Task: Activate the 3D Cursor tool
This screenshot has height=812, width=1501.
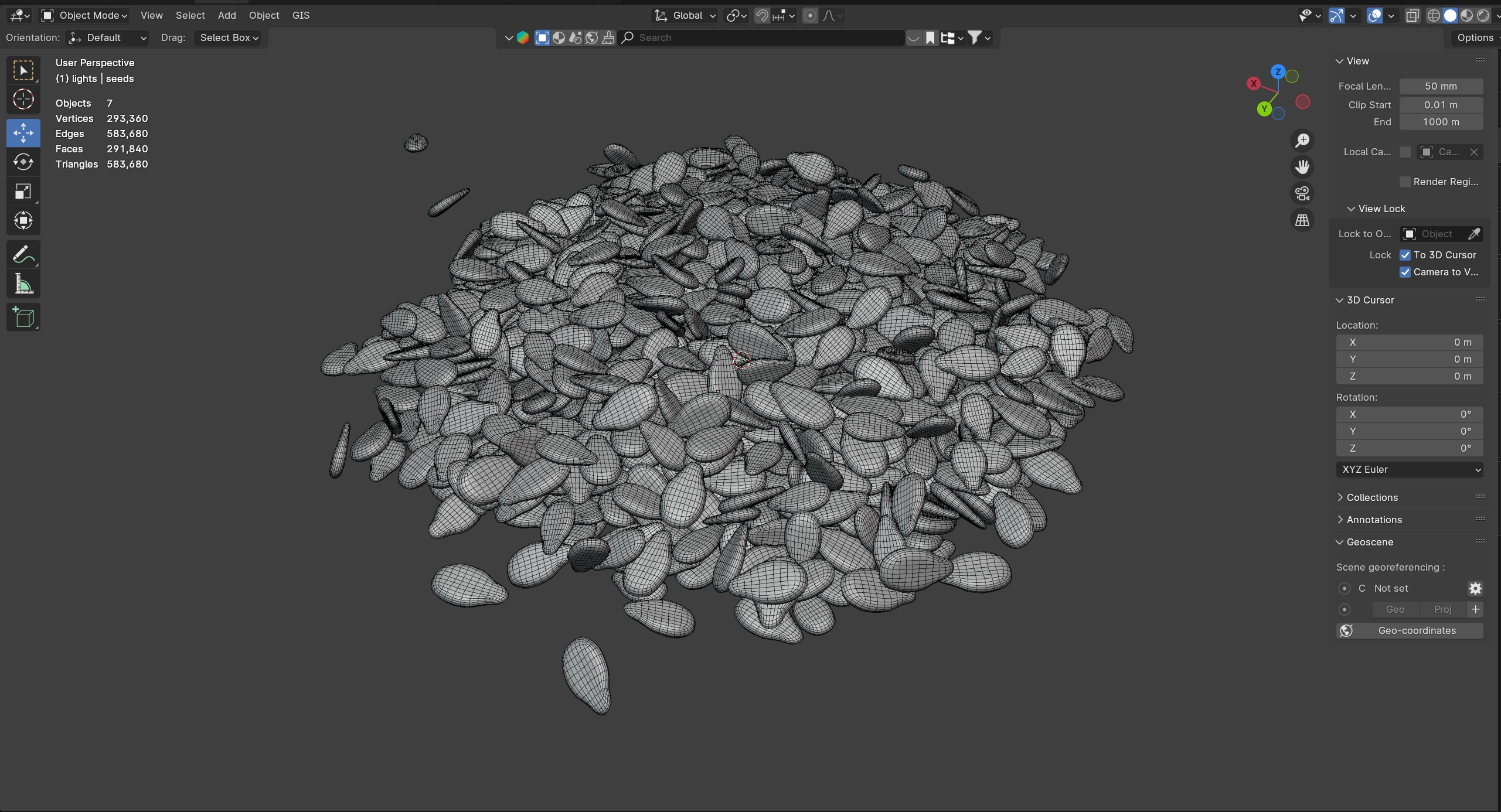Action: (23, 100)
